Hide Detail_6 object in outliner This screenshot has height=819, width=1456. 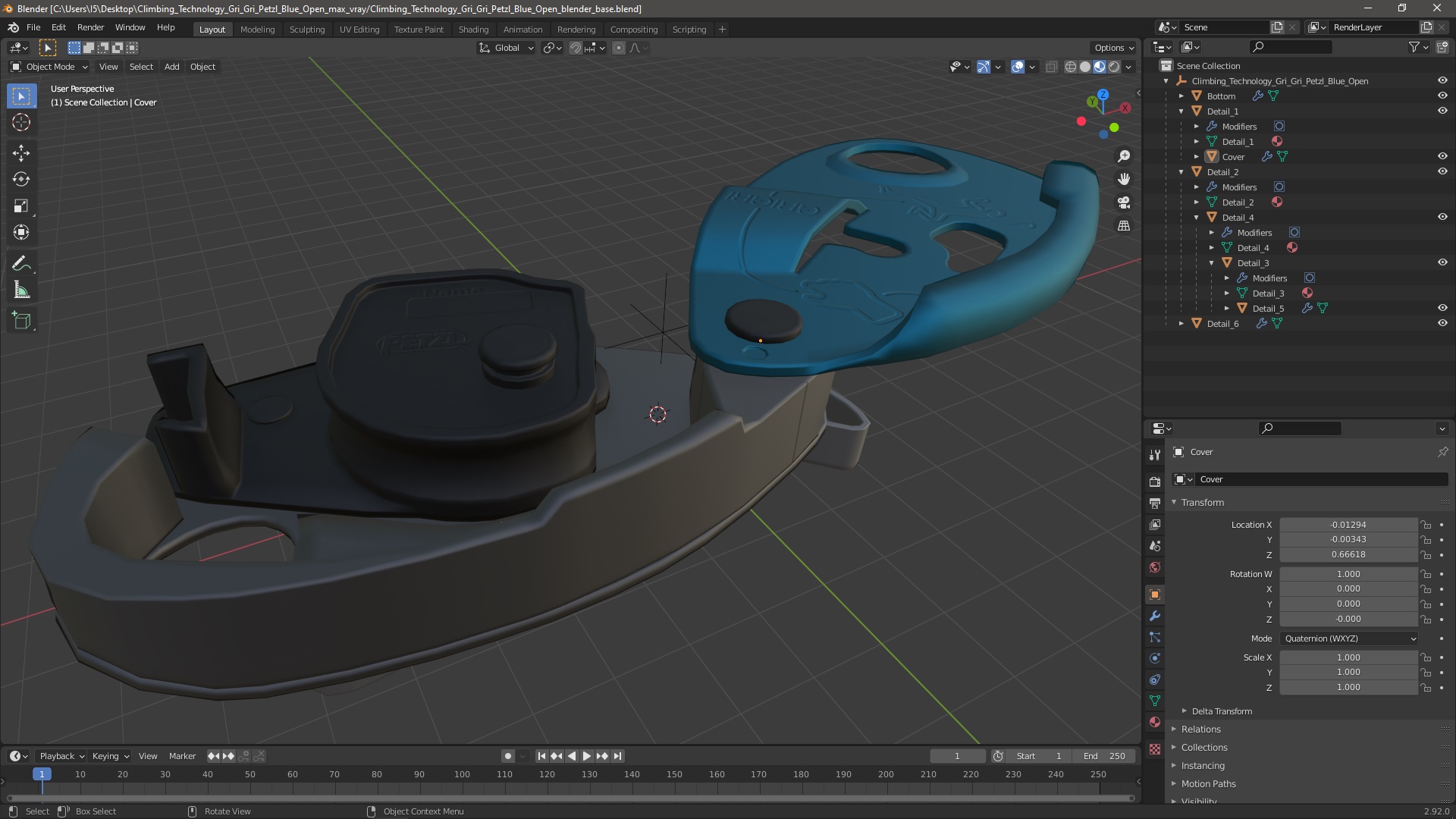(x=1442, y=323)
